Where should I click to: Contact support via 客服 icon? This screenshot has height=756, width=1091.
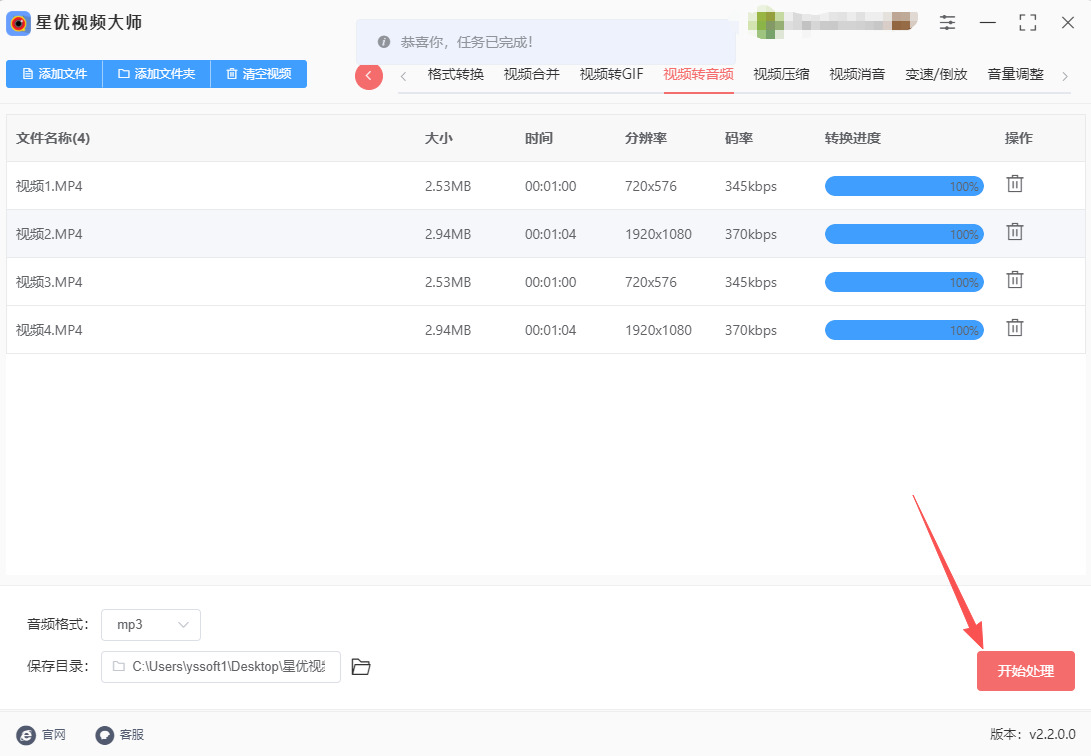[x=120, y=735]
